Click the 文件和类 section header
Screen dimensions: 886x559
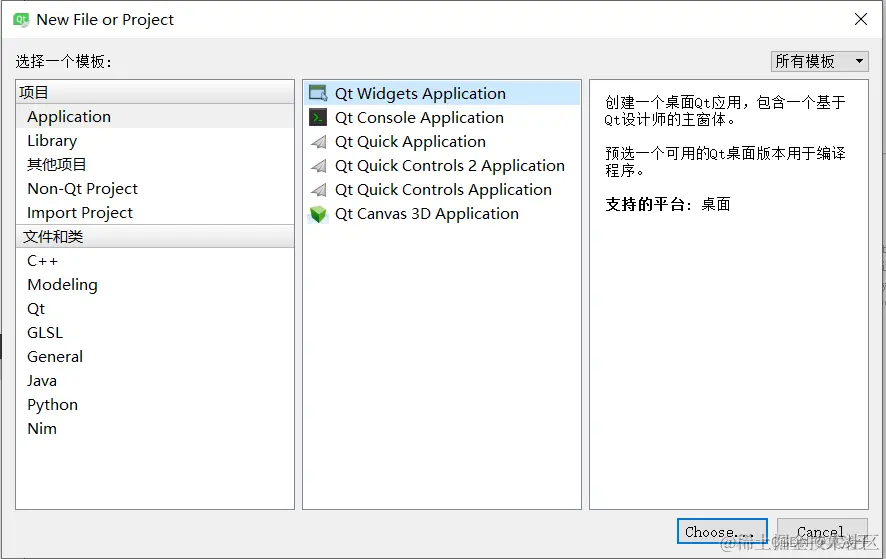coord(155,236)
